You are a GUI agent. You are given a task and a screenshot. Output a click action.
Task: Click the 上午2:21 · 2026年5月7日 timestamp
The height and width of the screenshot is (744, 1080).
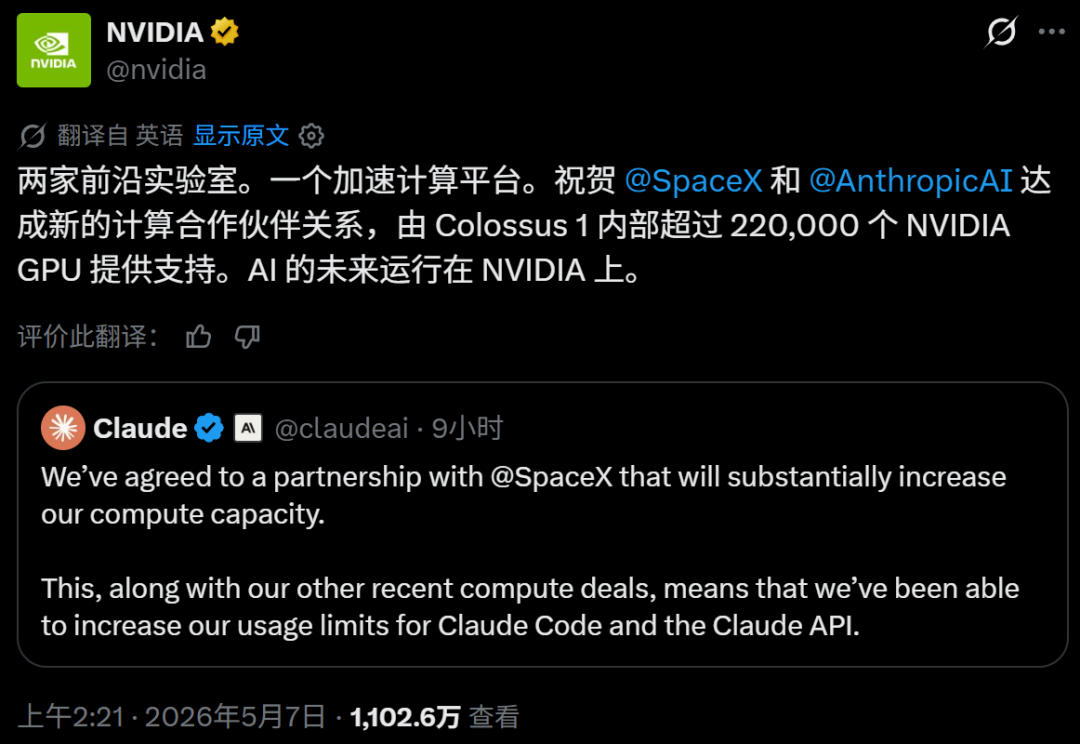[x=171, y=717]
